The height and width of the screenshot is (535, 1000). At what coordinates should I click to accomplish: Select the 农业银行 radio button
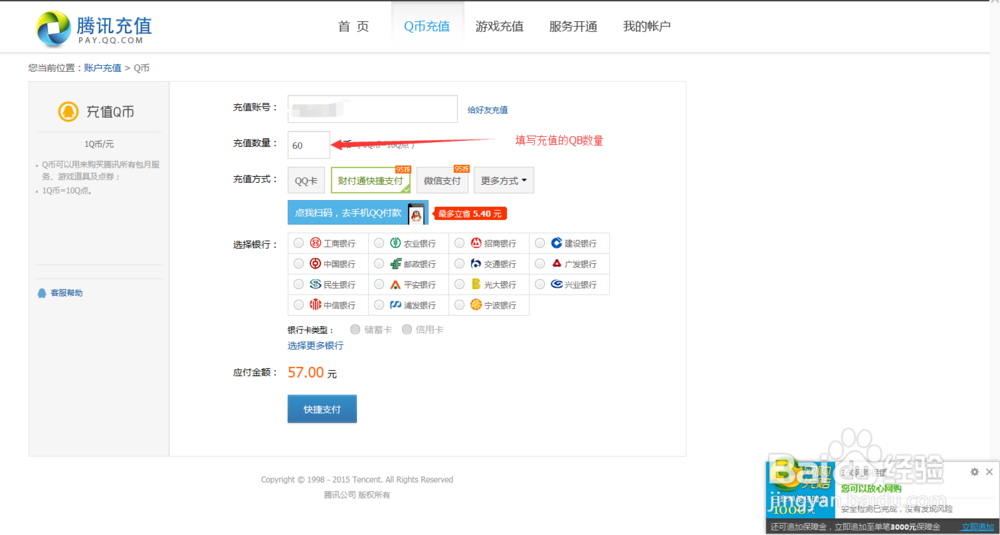click(x=379, y=243)
